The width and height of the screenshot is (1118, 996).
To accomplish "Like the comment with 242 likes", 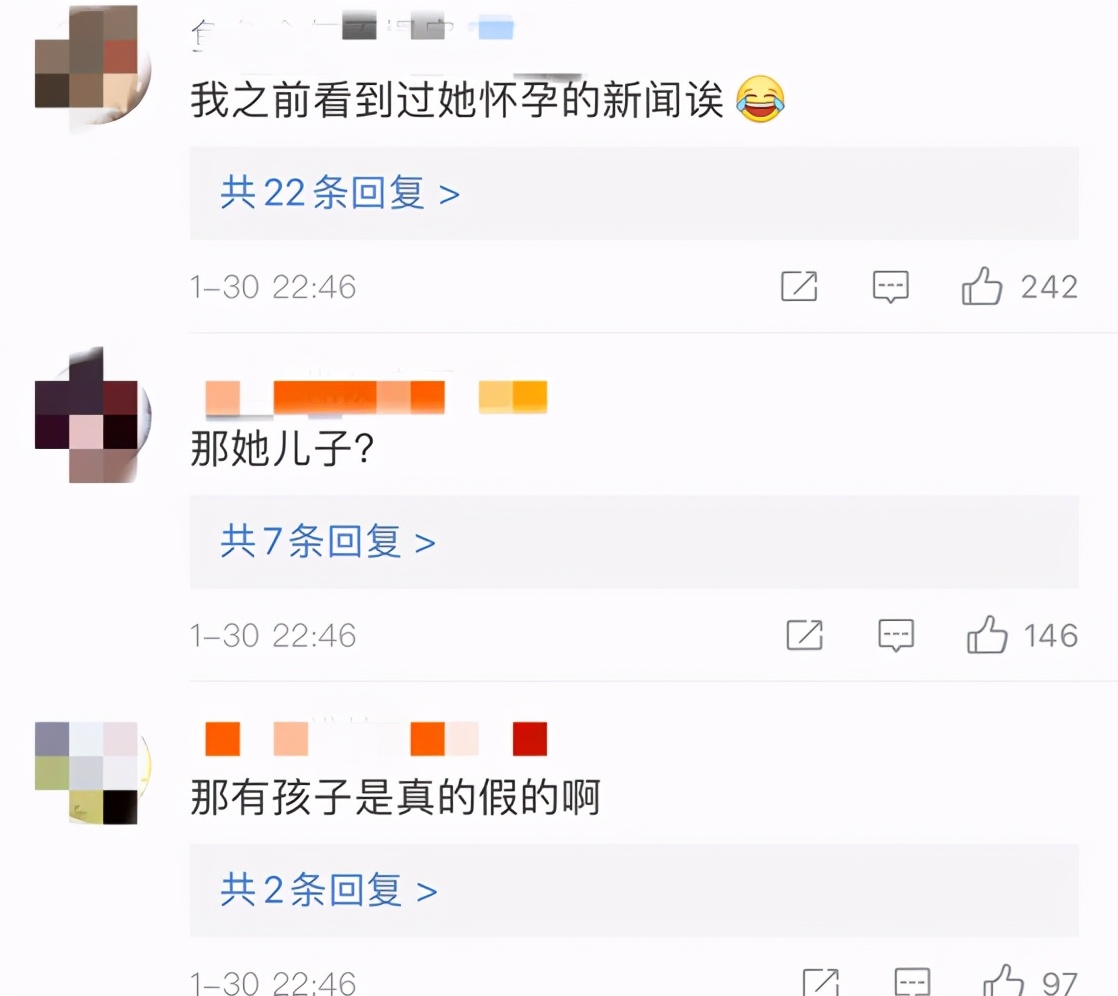I will click(x=982, y=286).
